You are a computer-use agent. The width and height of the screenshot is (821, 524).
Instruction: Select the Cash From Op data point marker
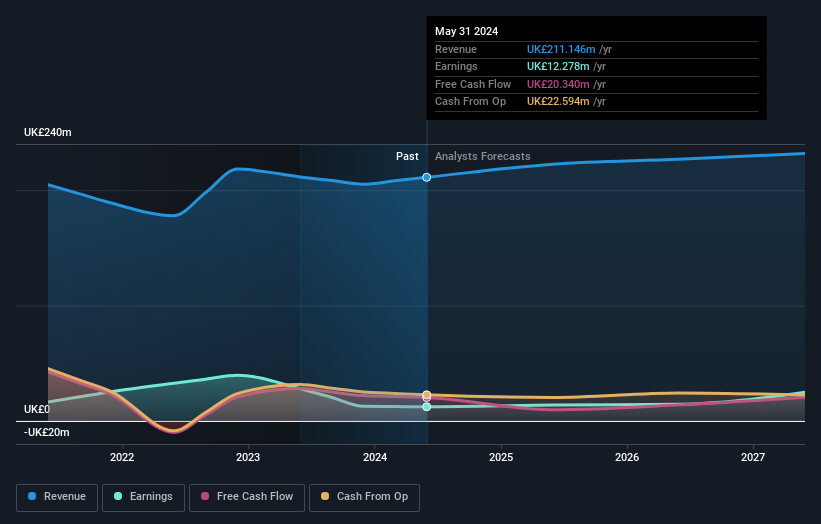(x=427, y=395)
